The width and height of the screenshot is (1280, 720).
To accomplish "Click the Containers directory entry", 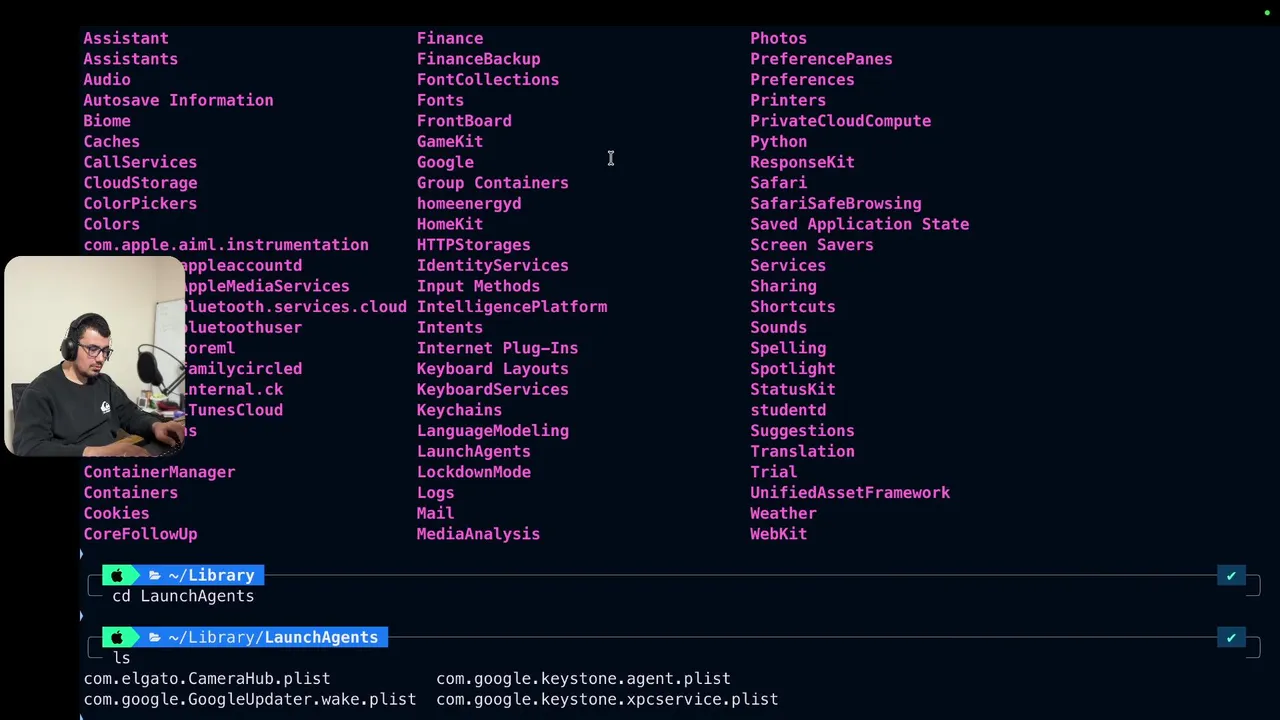I will click(x=131, y=493).
